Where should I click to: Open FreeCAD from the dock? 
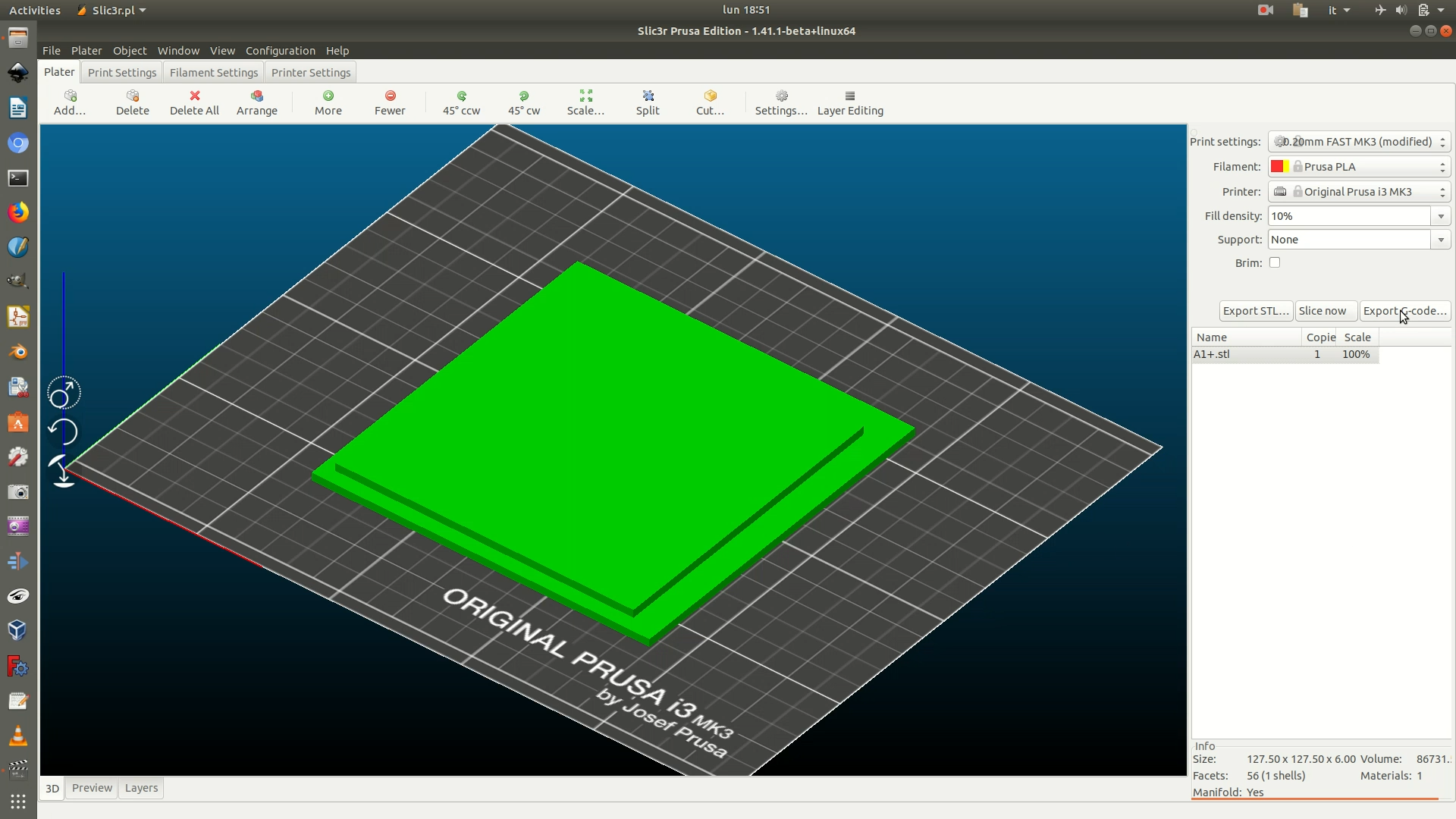(18, 667)
